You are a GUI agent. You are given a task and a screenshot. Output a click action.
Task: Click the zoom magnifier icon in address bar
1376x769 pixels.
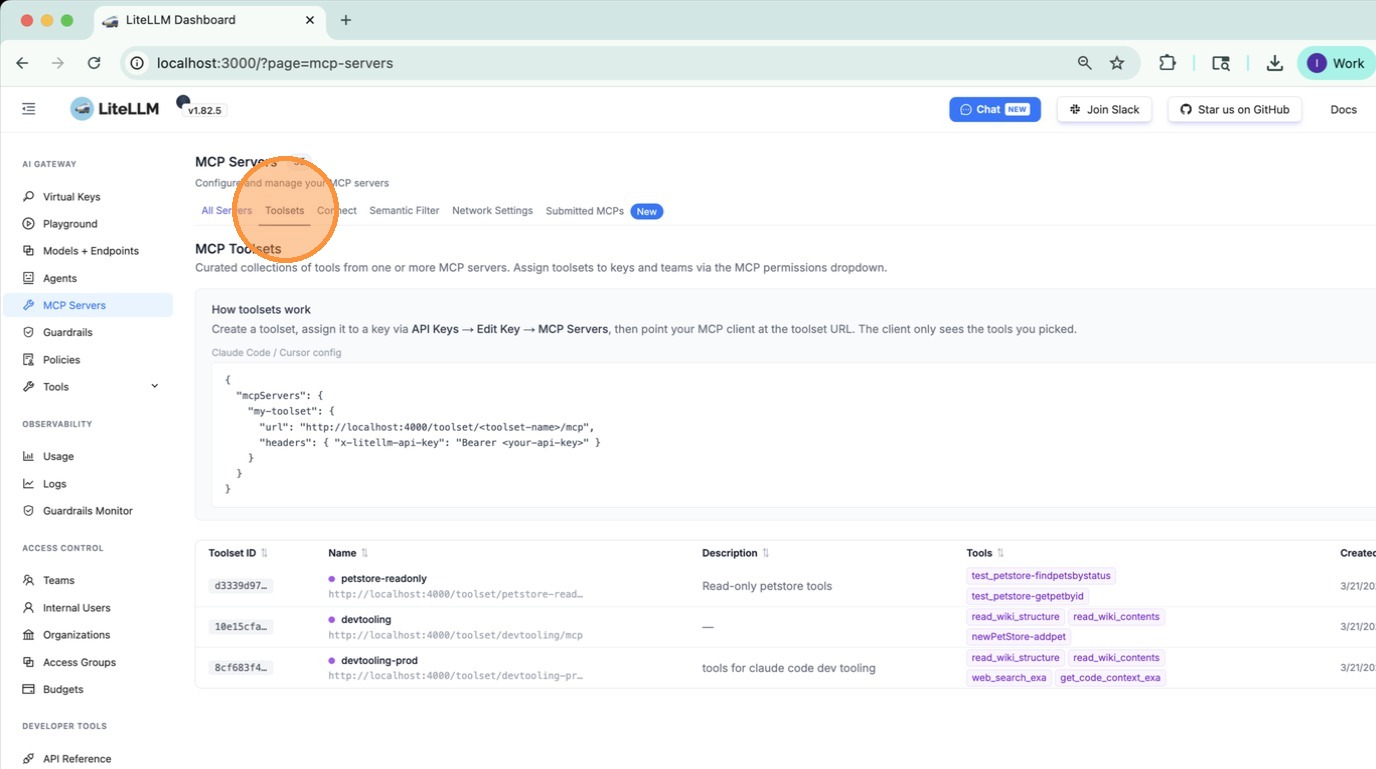click(x=1084, y=63)
